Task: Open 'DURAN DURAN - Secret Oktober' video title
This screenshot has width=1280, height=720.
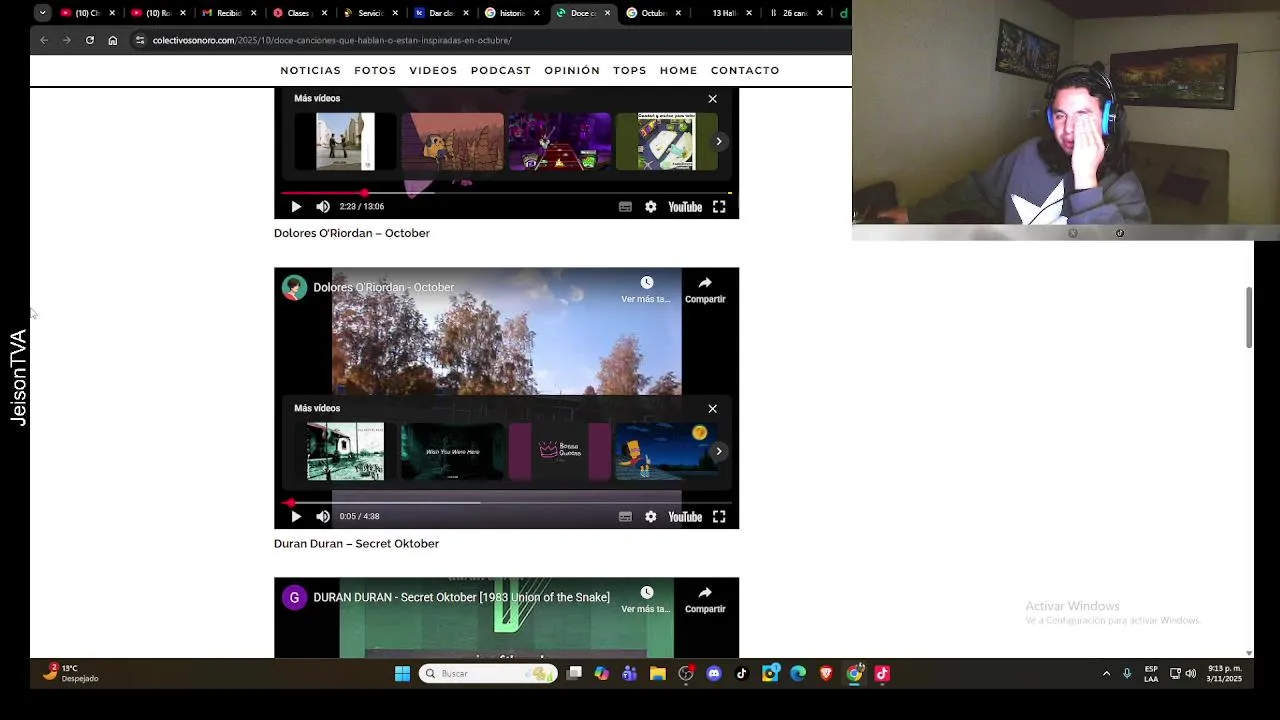Action: [461, 598]
